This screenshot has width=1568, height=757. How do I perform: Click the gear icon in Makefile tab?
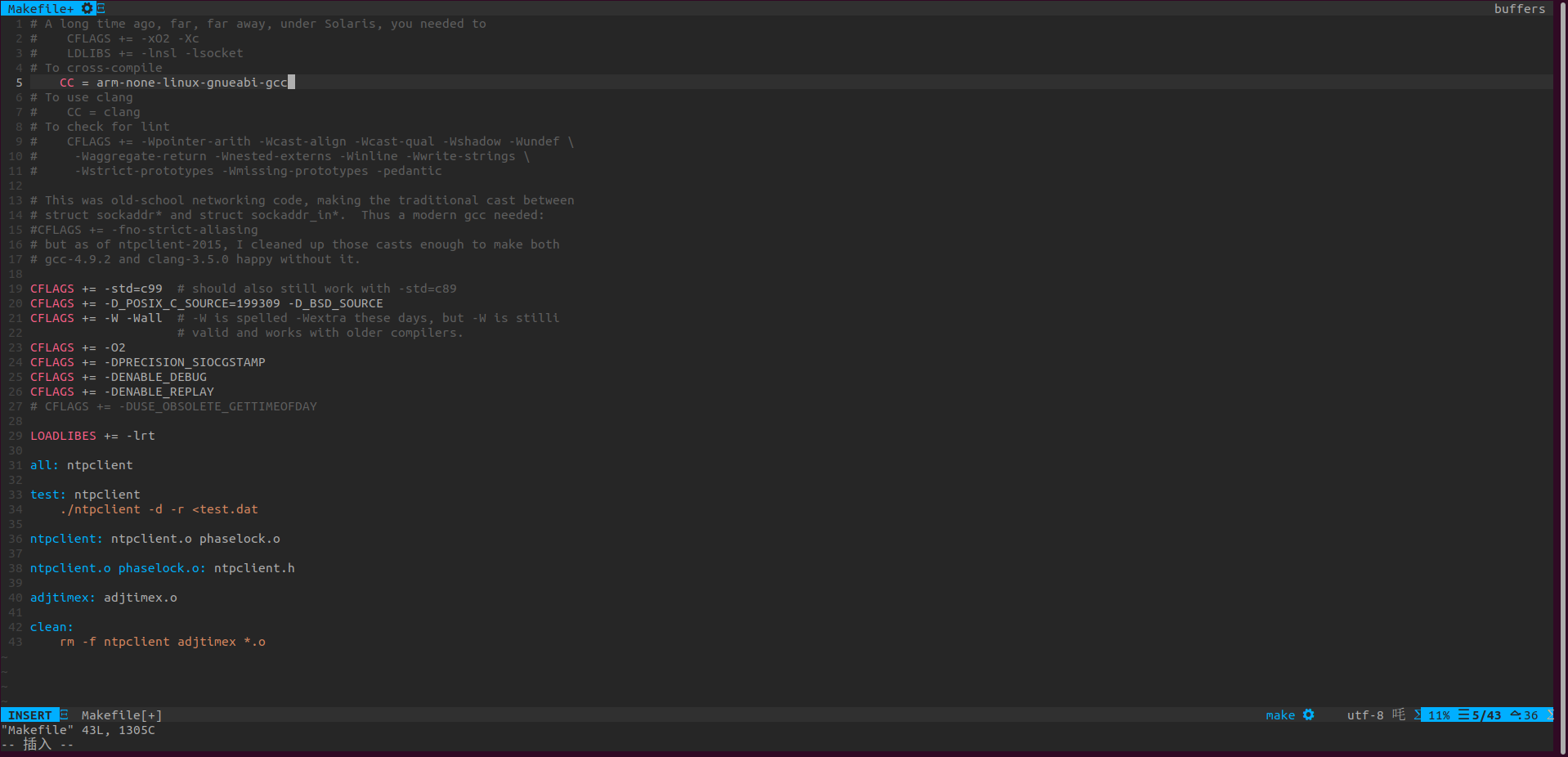(x=87, y=8)
